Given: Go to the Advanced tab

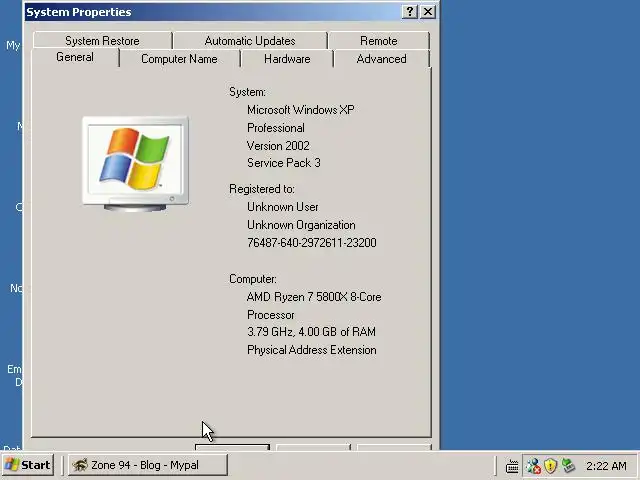Looking at the screenshot, I should point(381,59).
